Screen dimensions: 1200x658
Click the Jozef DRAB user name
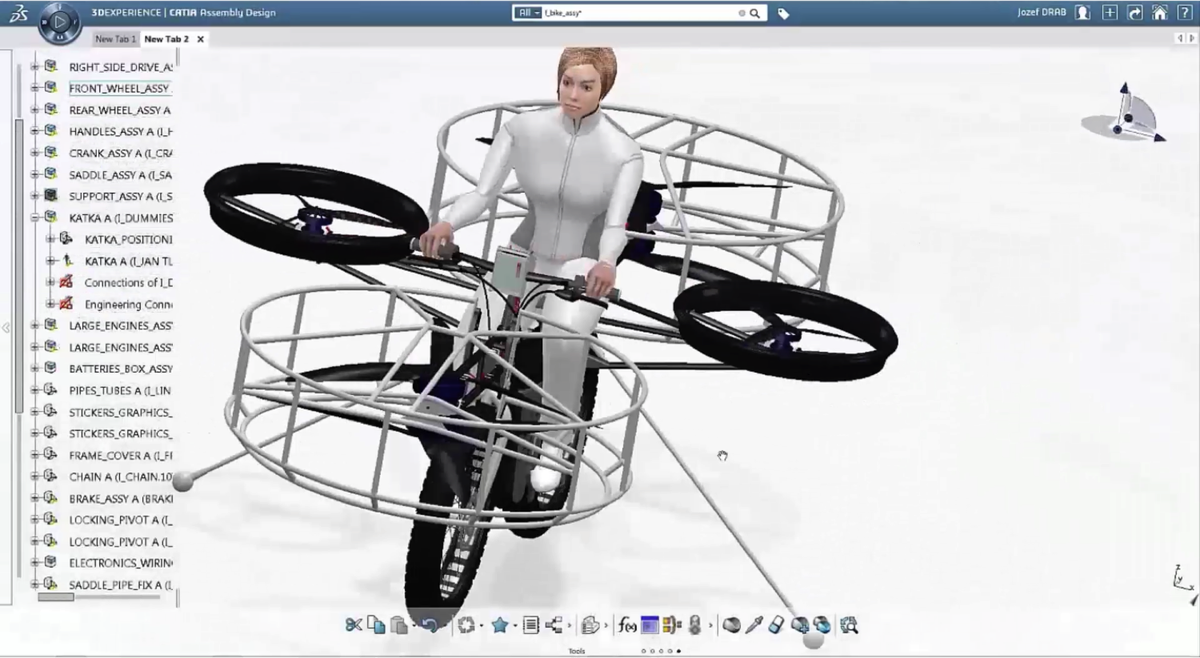[1040, 13]
